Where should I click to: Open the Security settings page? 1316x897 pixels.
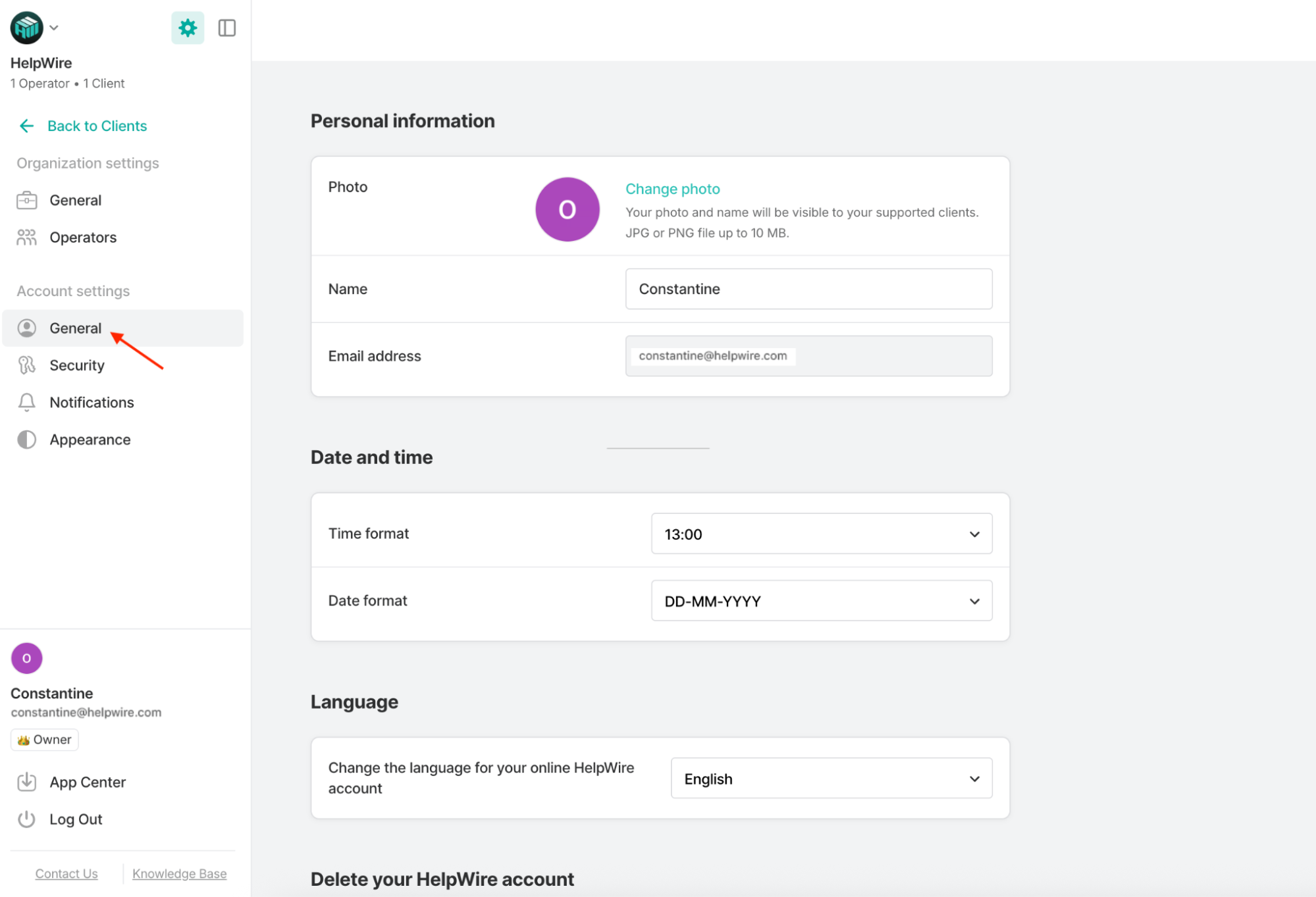pos(77,365)
